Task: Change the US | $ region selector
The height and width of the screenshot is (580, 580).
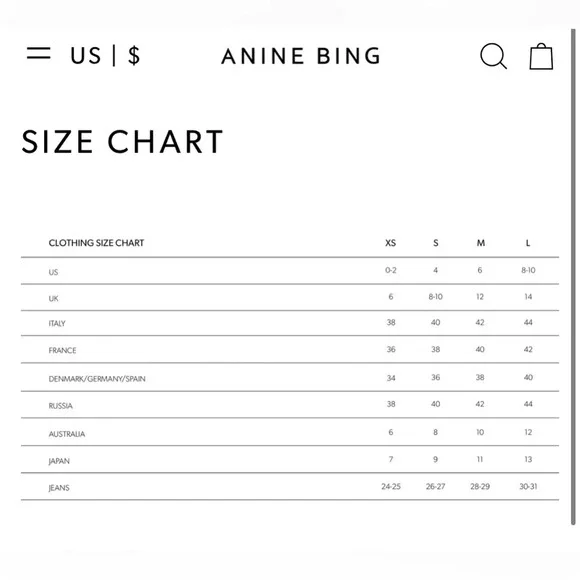Action: coord(105,55)
